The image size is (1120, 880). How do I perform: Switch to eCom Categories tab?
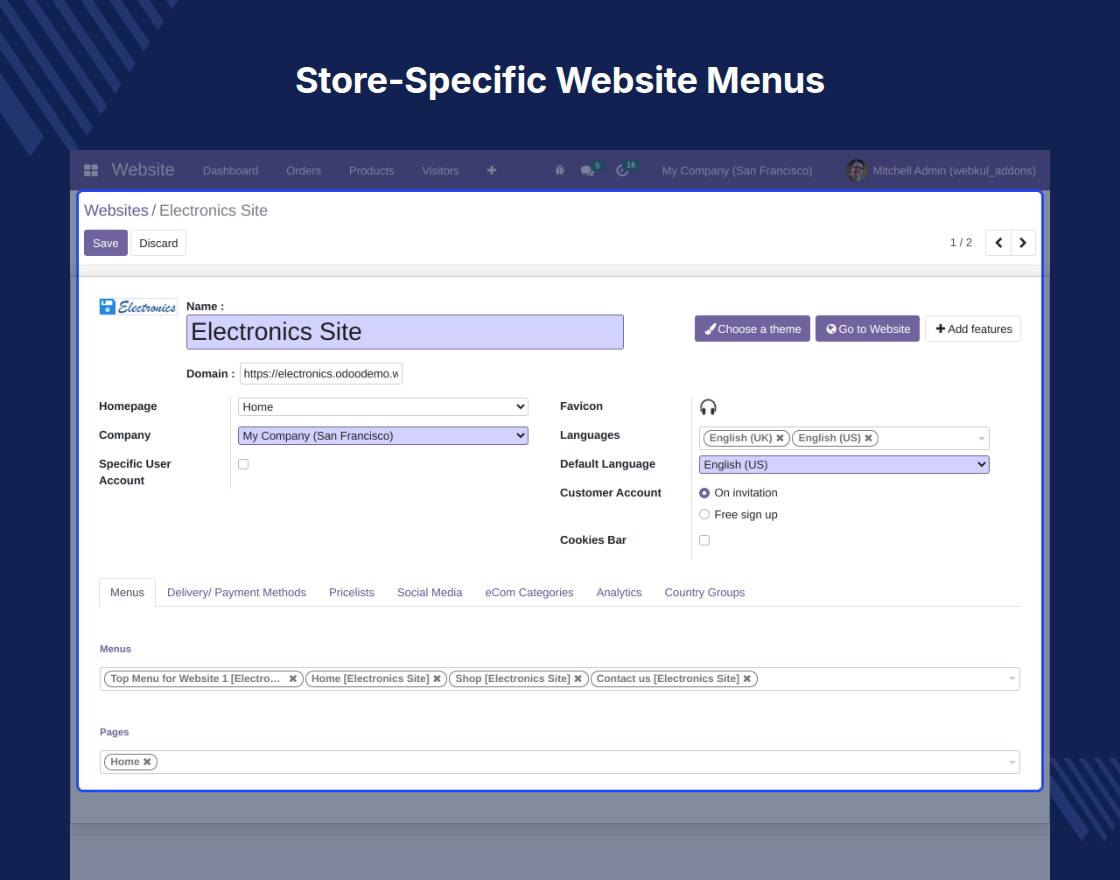529,592
